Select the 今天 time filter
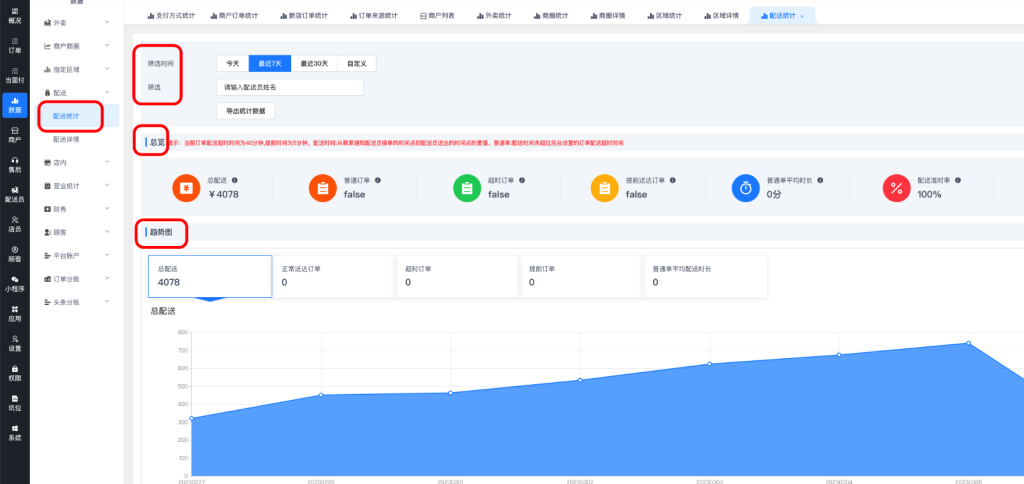Screen dimensions: 1024x484 tap(232, 63)
